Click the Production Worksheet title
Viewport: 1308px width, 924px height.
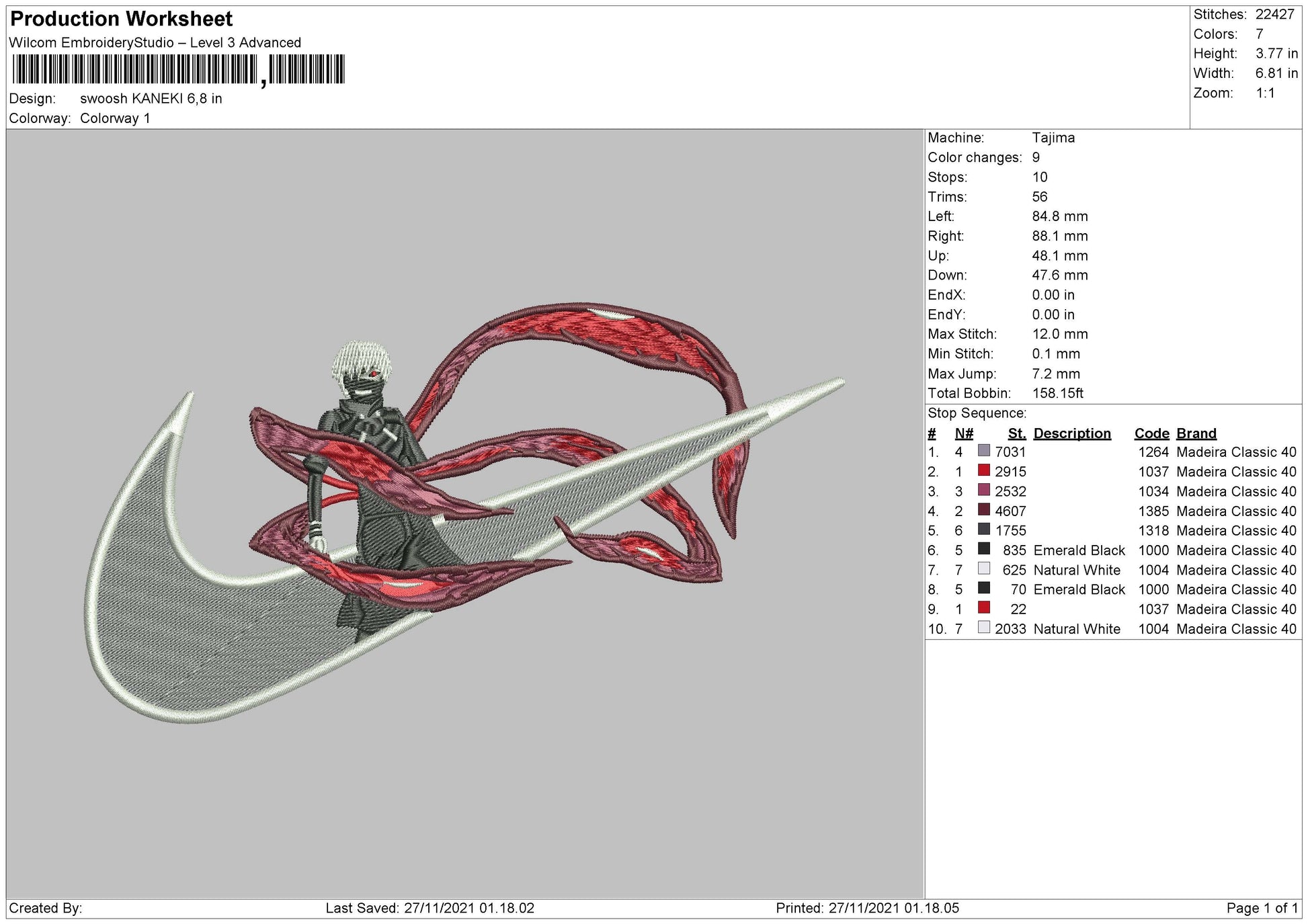122,19
